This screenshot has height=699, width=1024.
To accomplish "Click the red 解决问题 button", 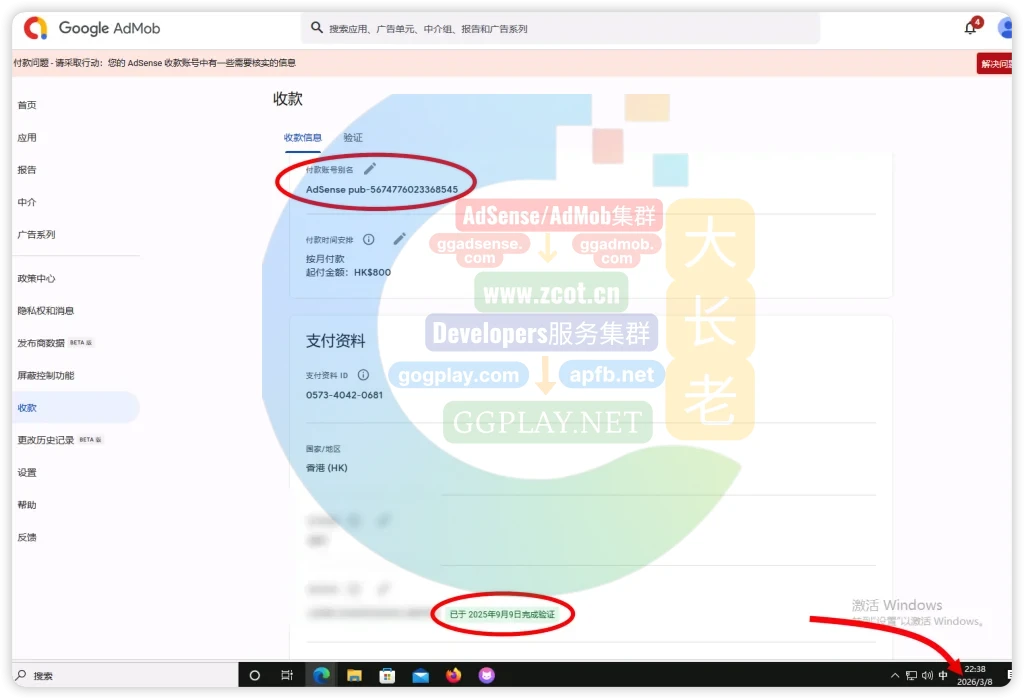I will [x=996, y=63].
